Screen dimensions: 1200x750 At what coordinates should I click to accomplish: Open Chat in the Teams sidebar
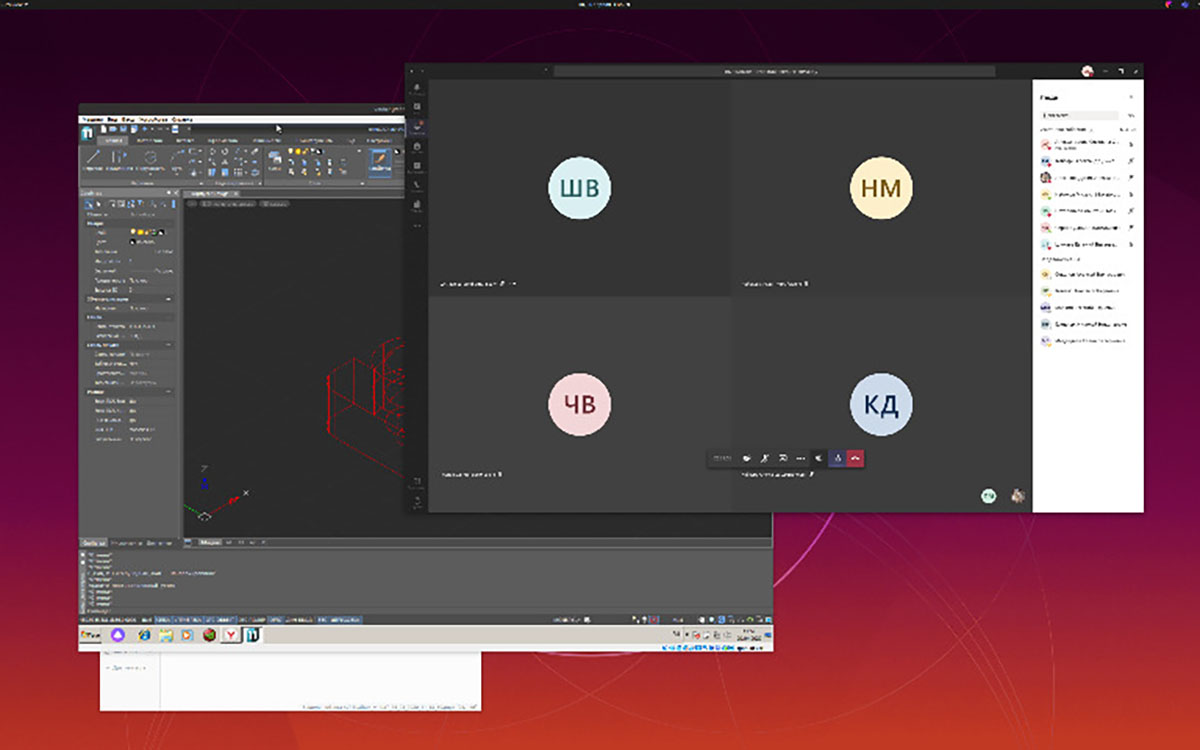pos(417,107)
